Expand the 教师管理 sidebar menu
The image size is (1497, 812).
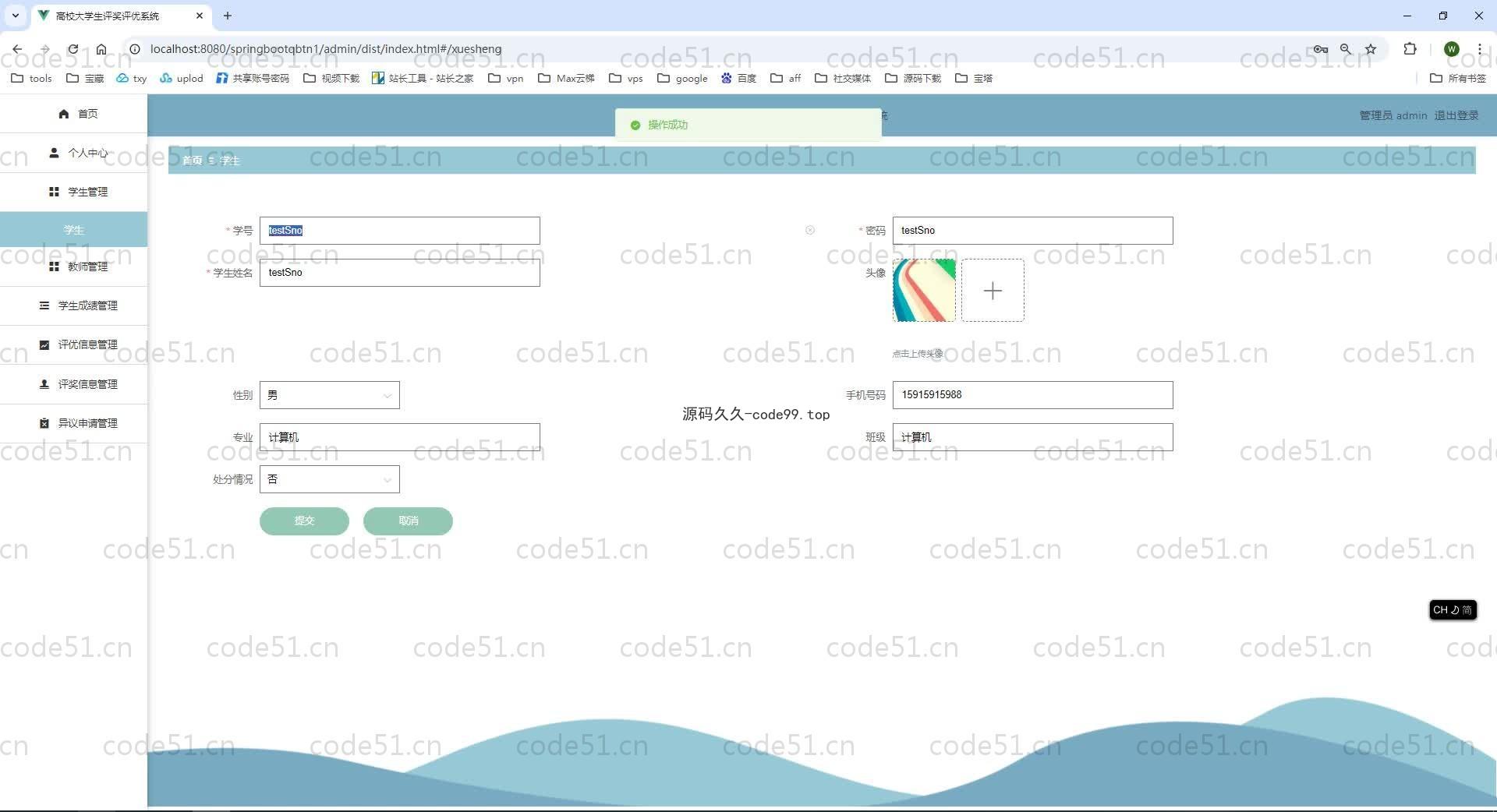[x=73, y=267]
